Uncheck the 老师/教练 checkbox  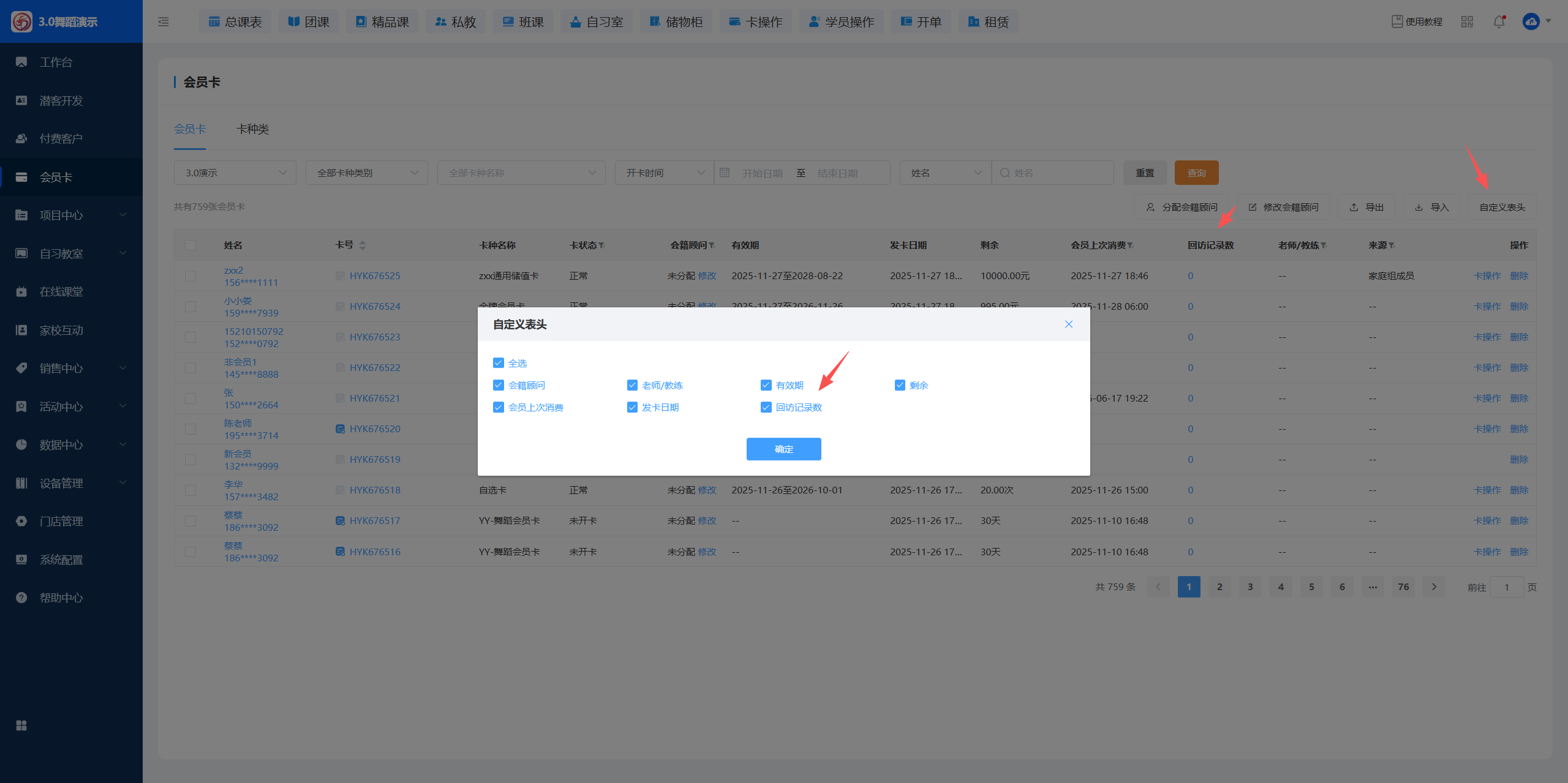[632, 385]
